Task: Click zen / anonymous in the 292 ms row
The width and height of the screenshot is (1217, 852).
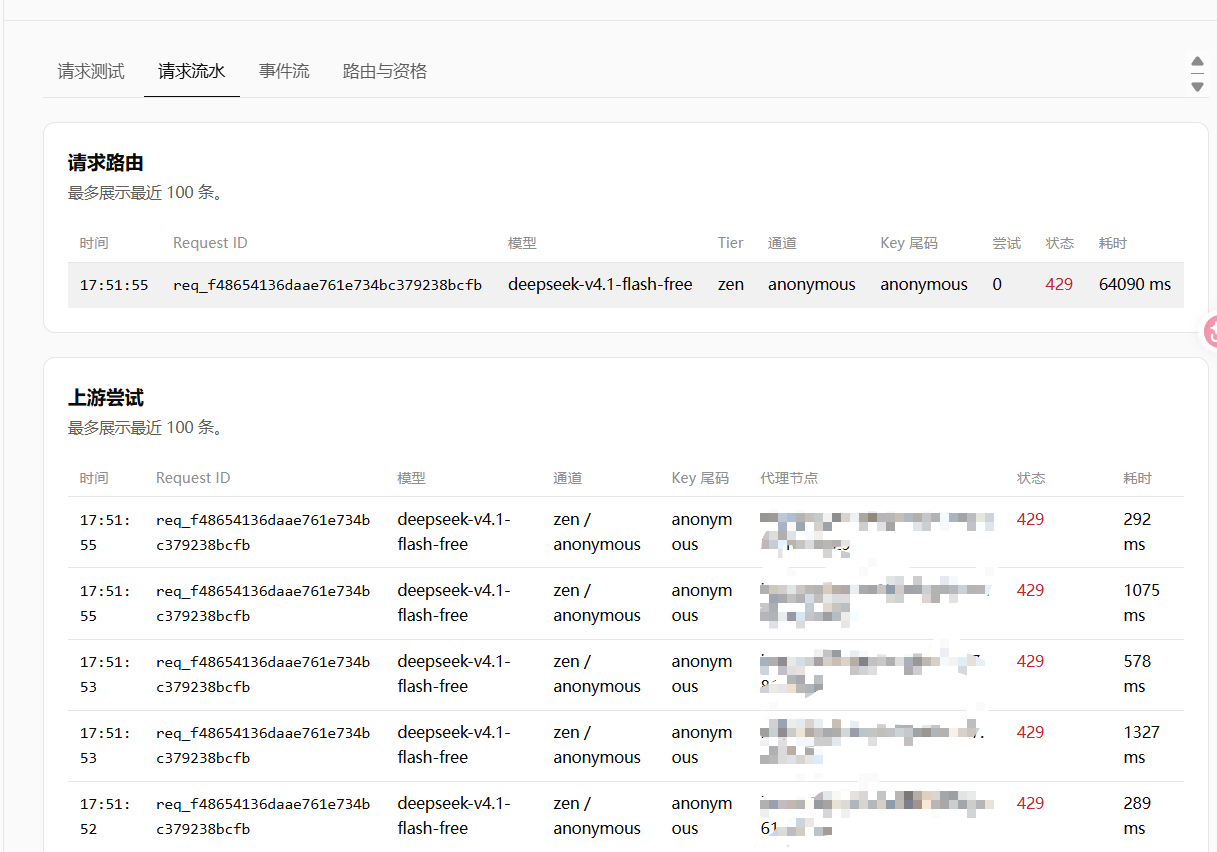Action: pos(597,532)
